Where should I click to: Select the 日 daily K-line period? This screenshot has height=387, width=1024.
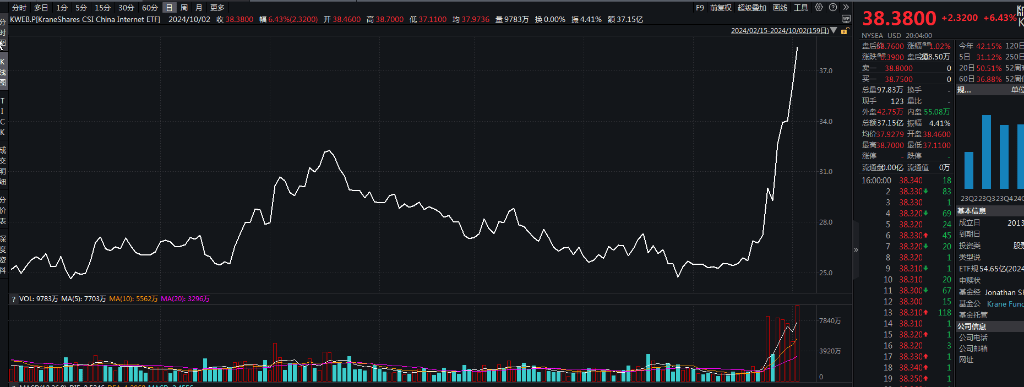click(169, 8)
